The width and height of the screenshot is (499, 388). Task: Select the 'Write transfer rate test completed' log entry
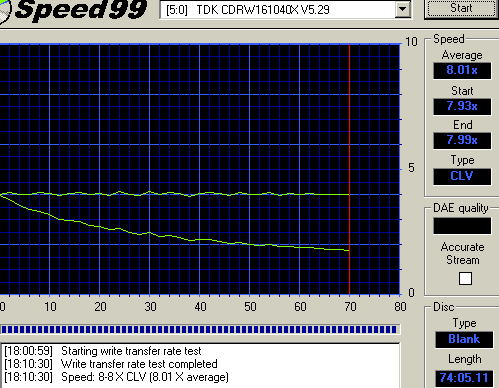111,364
